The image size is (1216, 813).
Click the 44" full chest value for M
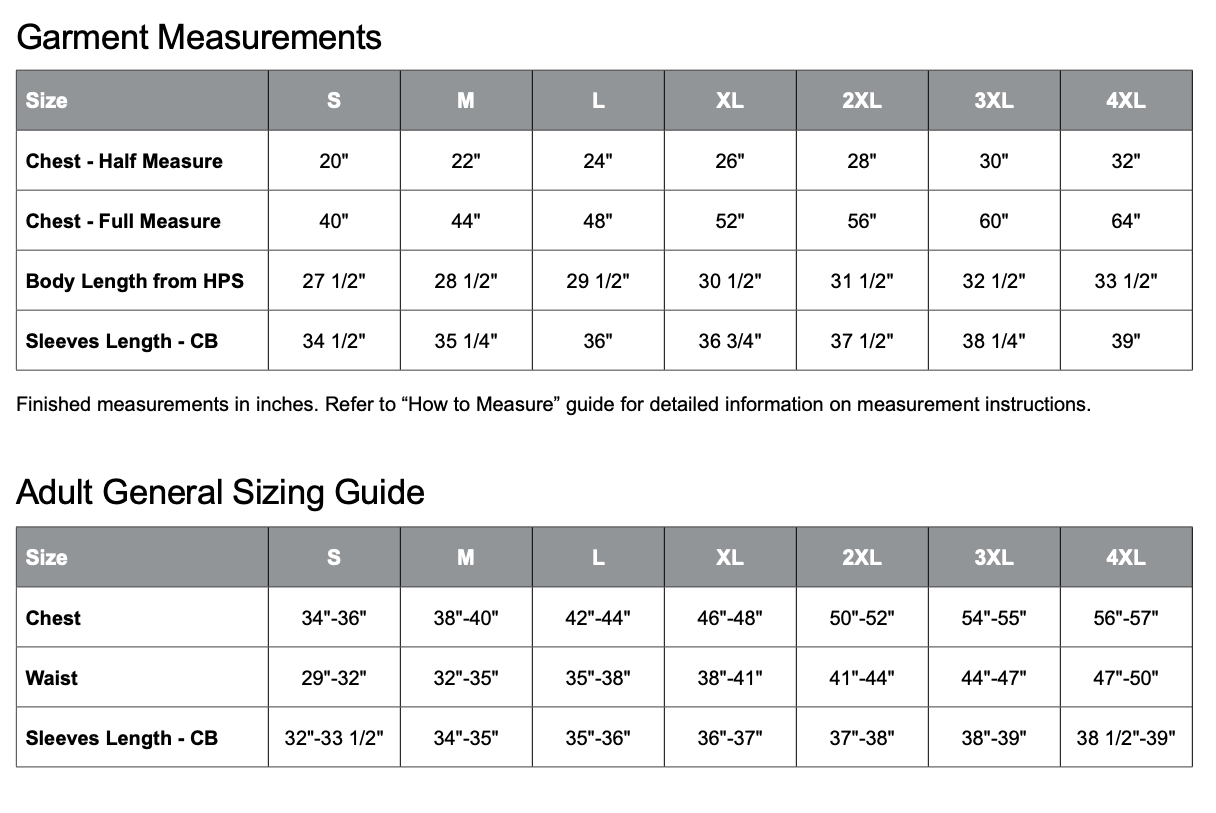click(x=466, y=221)
